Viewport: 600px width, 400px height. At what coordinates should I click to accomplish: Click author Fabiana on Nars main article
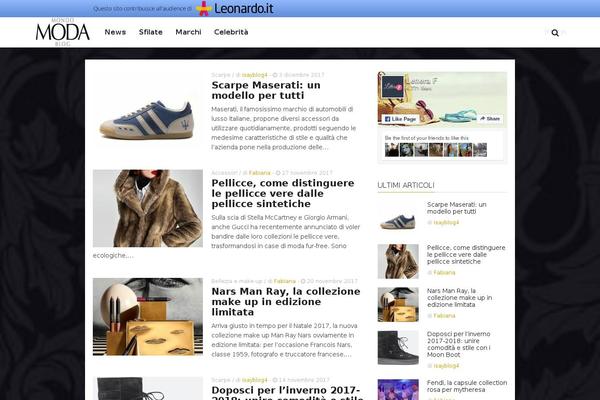[x=285, y=281]
